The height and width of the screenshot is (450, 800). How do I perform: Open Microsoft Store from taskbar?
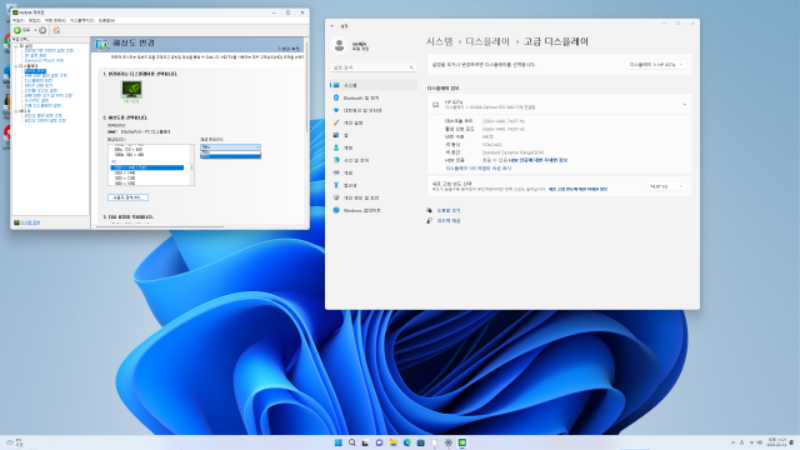pyautogui.click(x=420, y=442)
